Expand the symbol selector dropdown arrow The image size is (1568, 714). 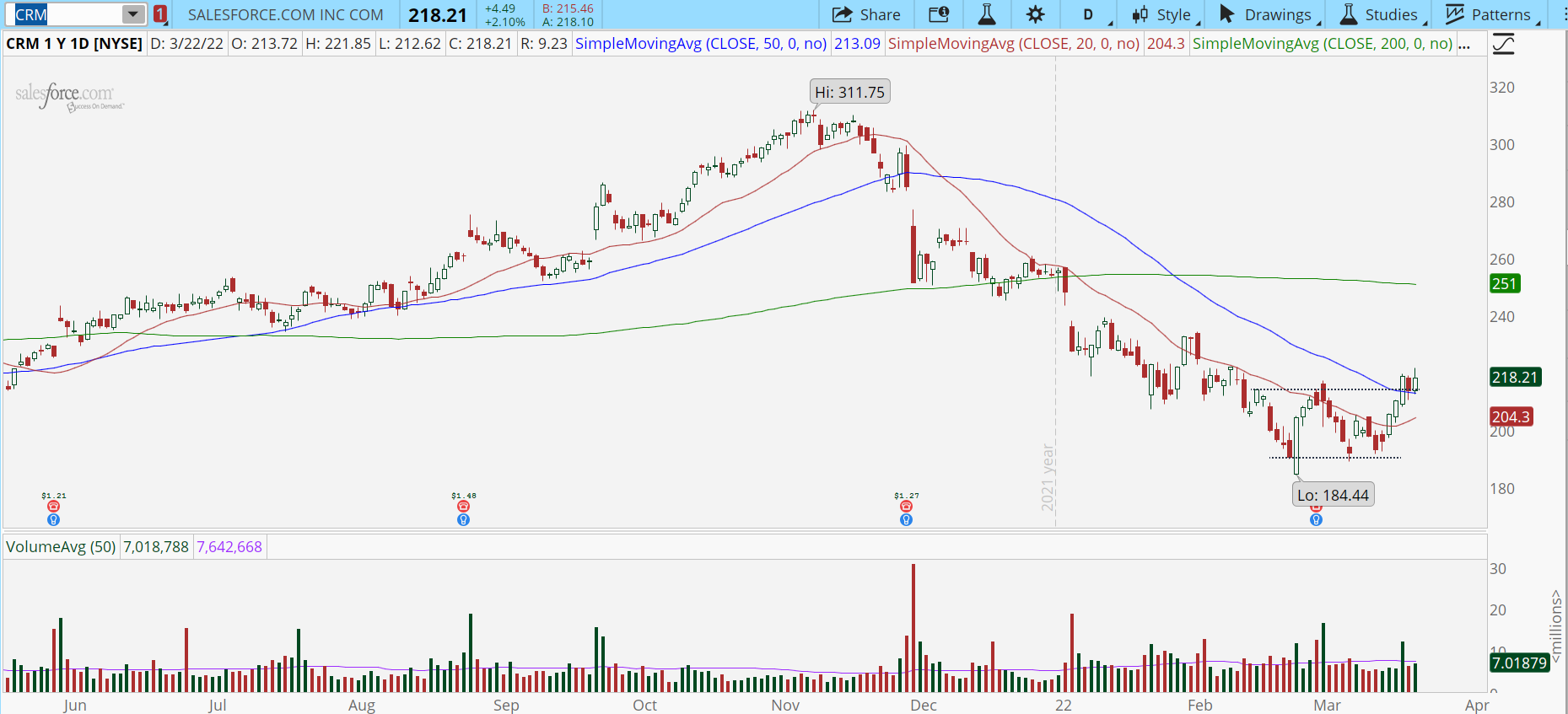point(133,14)
